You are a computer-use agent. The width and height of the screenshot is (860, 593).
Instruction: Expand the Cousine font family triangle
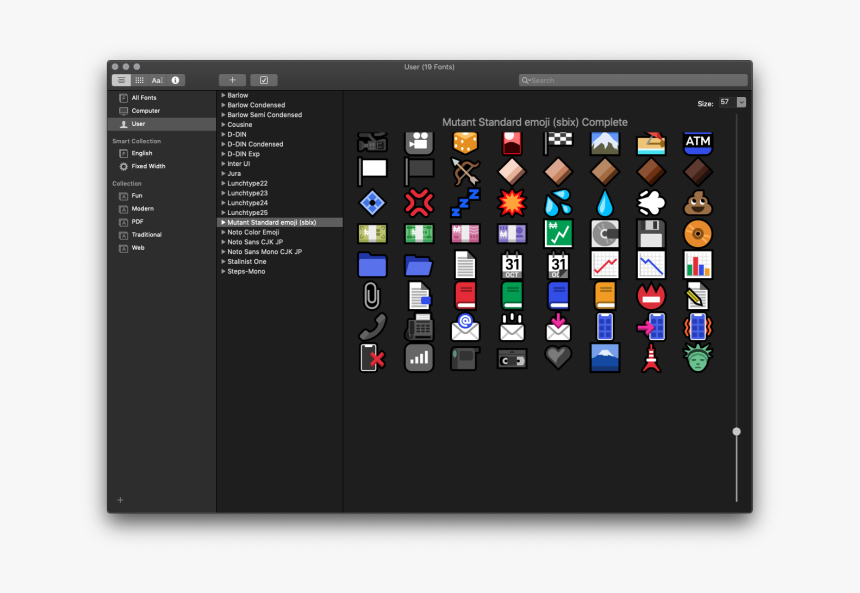(x=223, y=125)
